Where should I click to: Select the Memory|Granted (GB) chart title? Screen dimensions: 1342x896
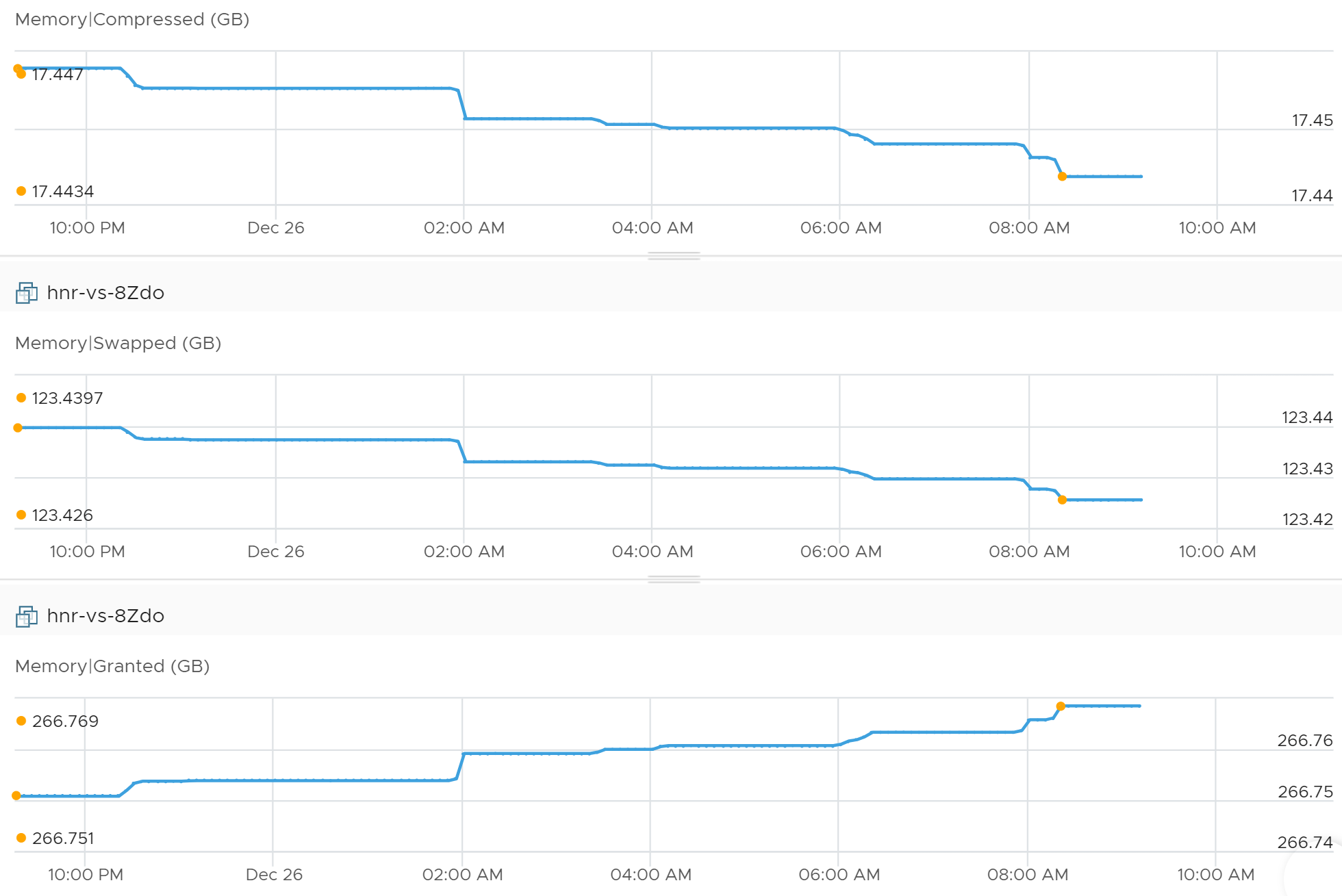[112, 666]
